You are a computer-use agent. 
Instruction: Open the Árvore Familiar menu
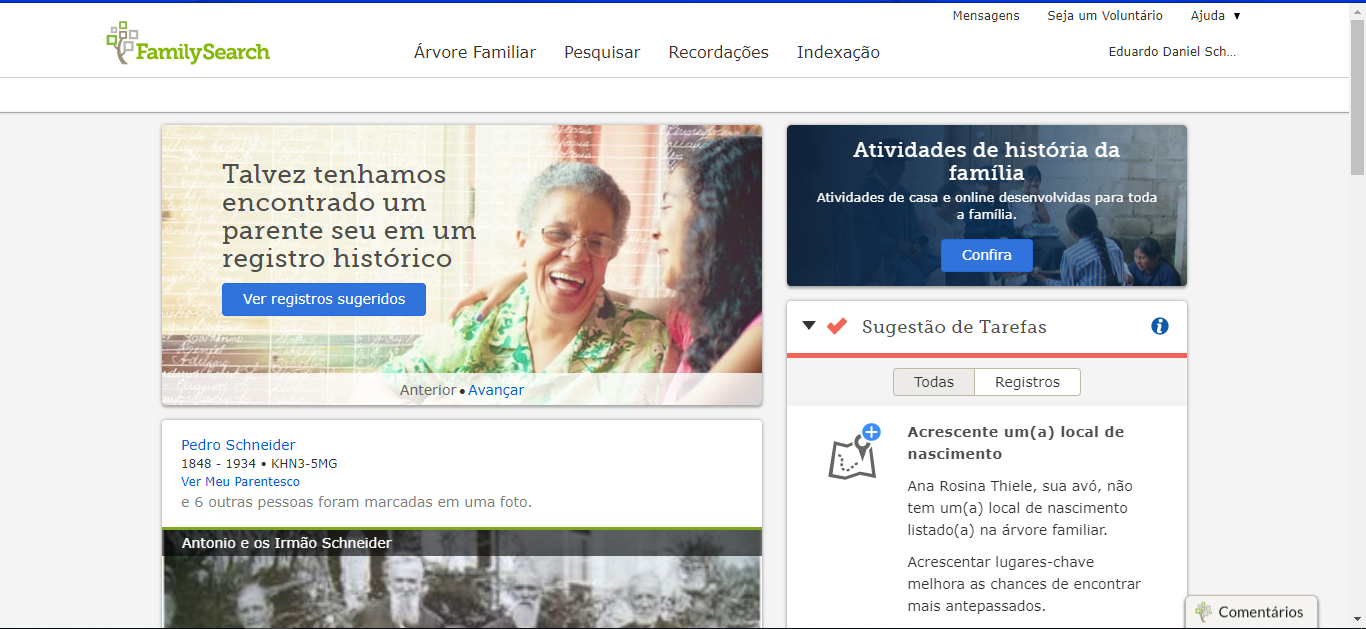click(x=475, y=52)
